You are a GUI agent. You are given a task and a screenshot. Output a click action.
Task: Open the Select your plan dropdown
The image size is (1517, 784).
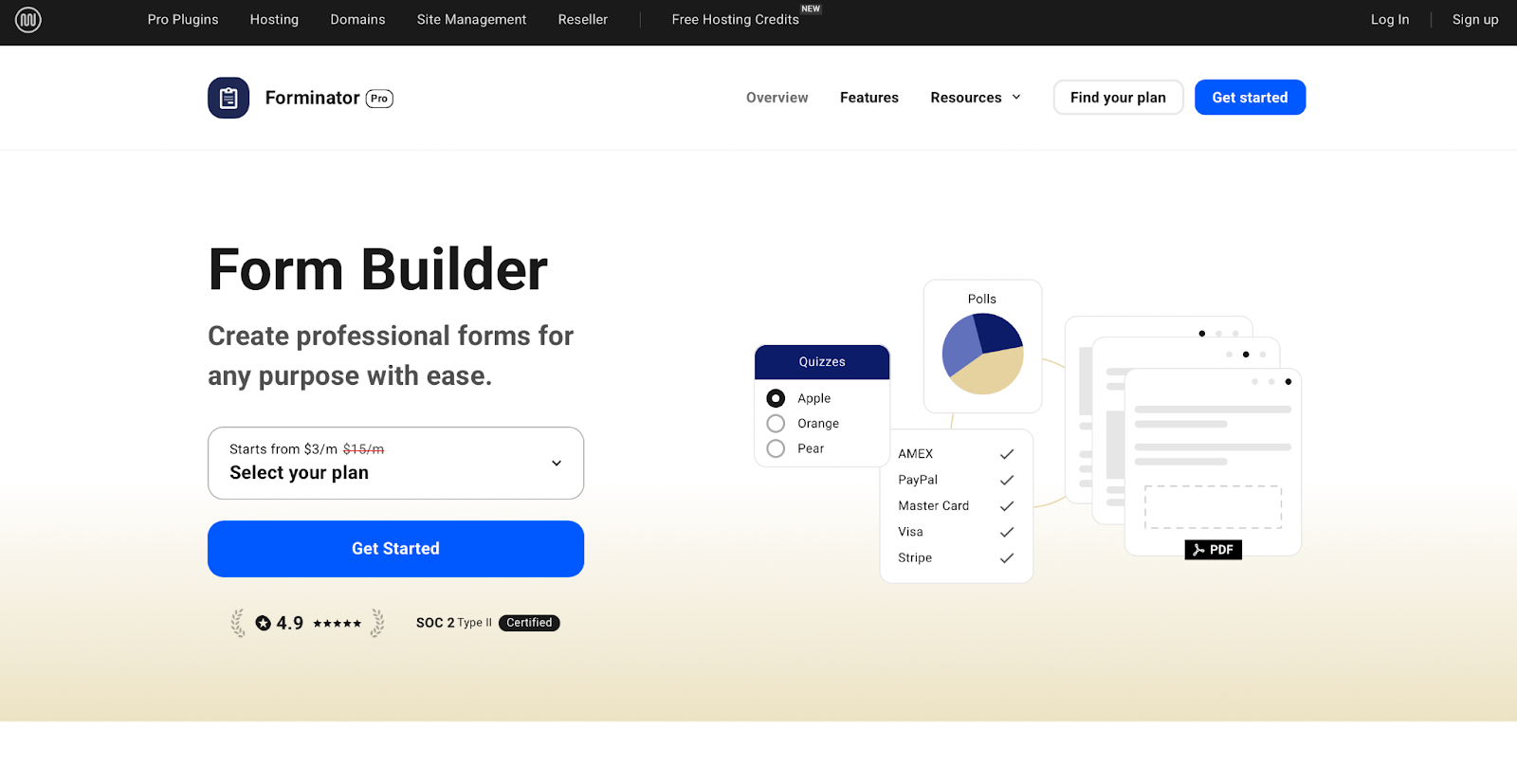[x=395, y=463]
